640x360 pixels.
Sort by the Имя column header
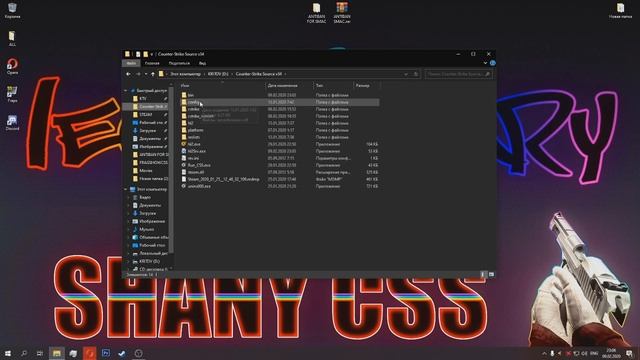pyautogui.click(x=222, y=85)
